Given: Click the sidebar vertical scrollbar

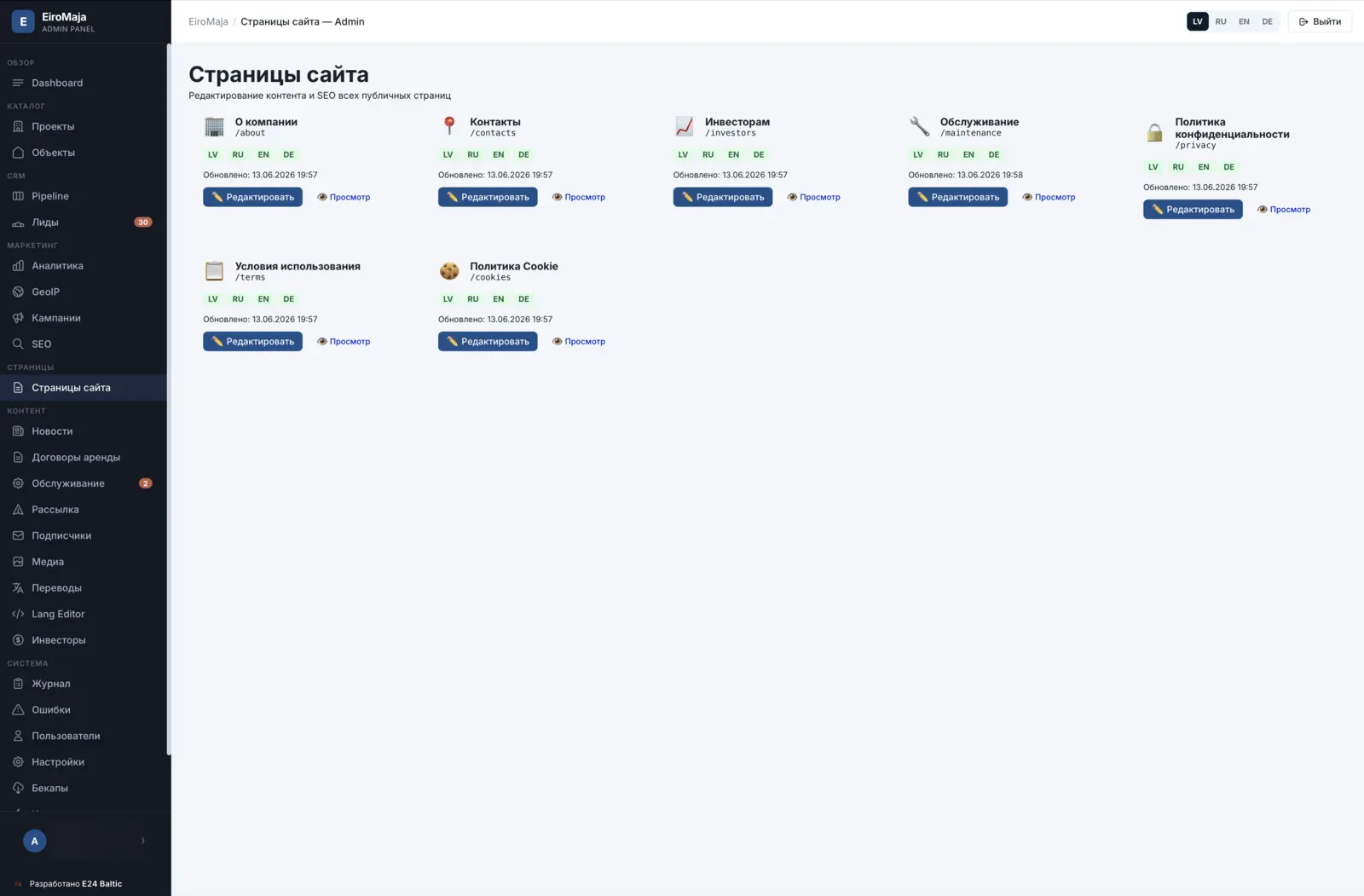Looking at the screenshot, I should click(169, 399).
